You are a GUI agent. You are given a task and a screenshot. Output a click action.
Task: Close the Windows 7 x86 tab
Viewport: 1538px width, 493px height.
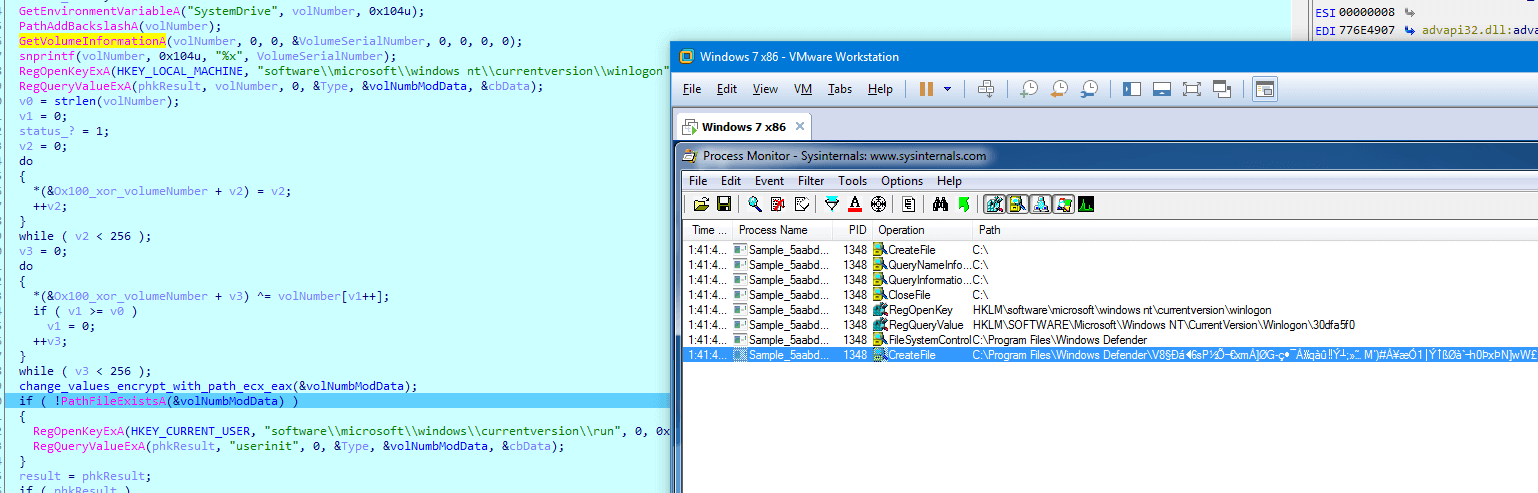tap(798, 127)
